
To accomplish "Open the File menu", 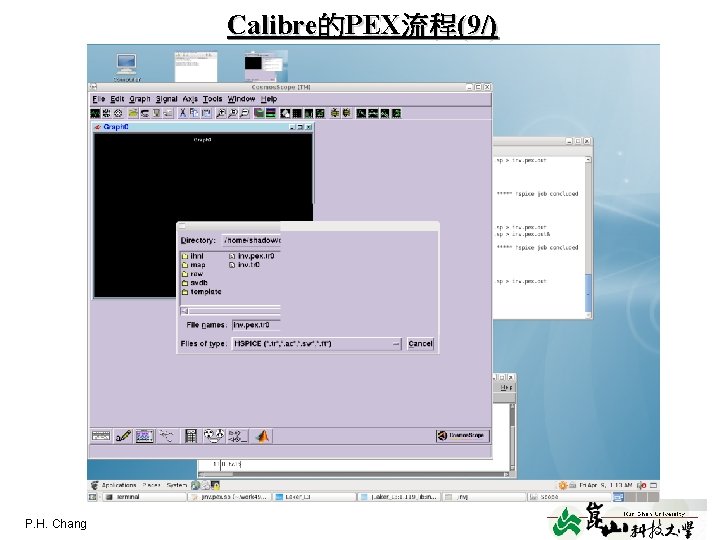I will tap(98, 99).
